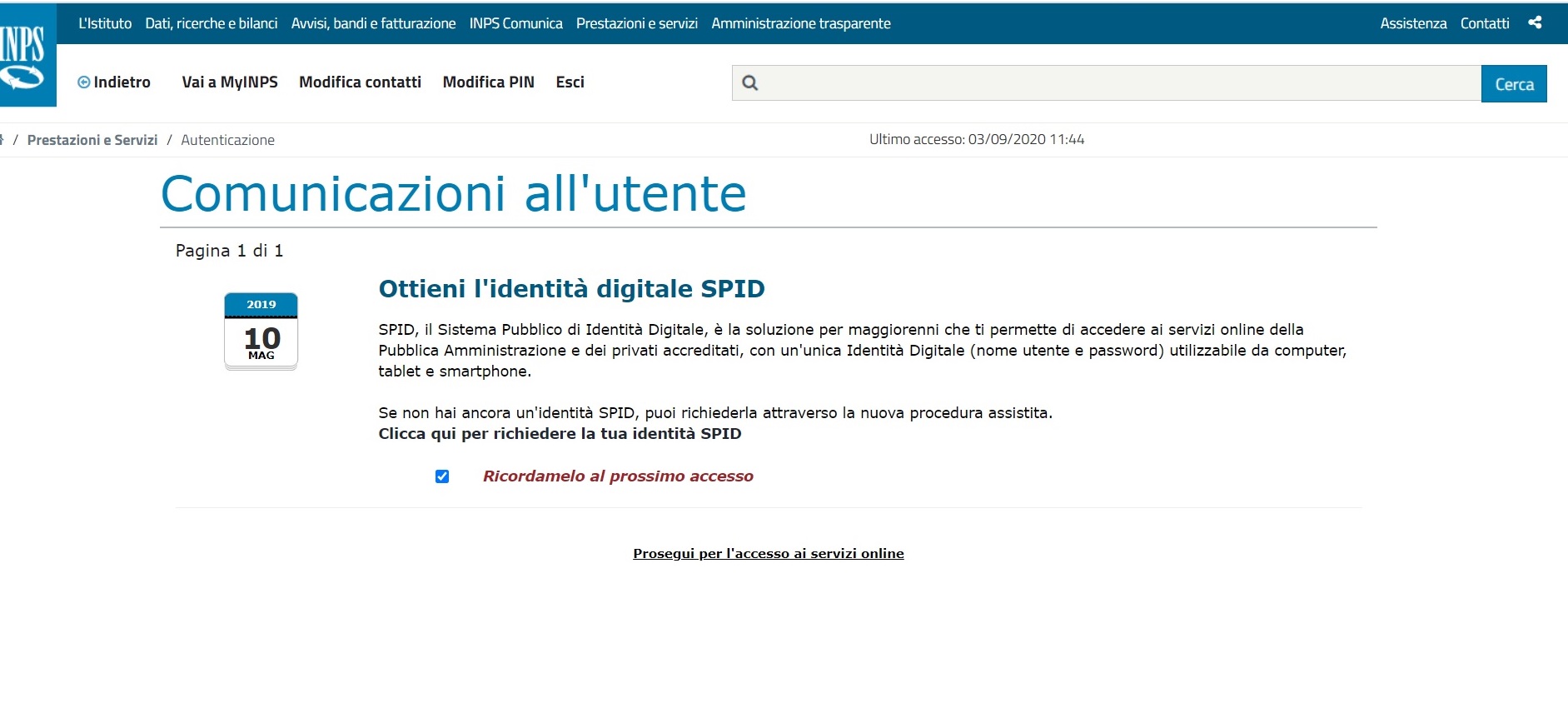Screen dimensions: 1568x708
Task: Open Dati, ricerche e bilanci menu
Action: pos(212,23)
